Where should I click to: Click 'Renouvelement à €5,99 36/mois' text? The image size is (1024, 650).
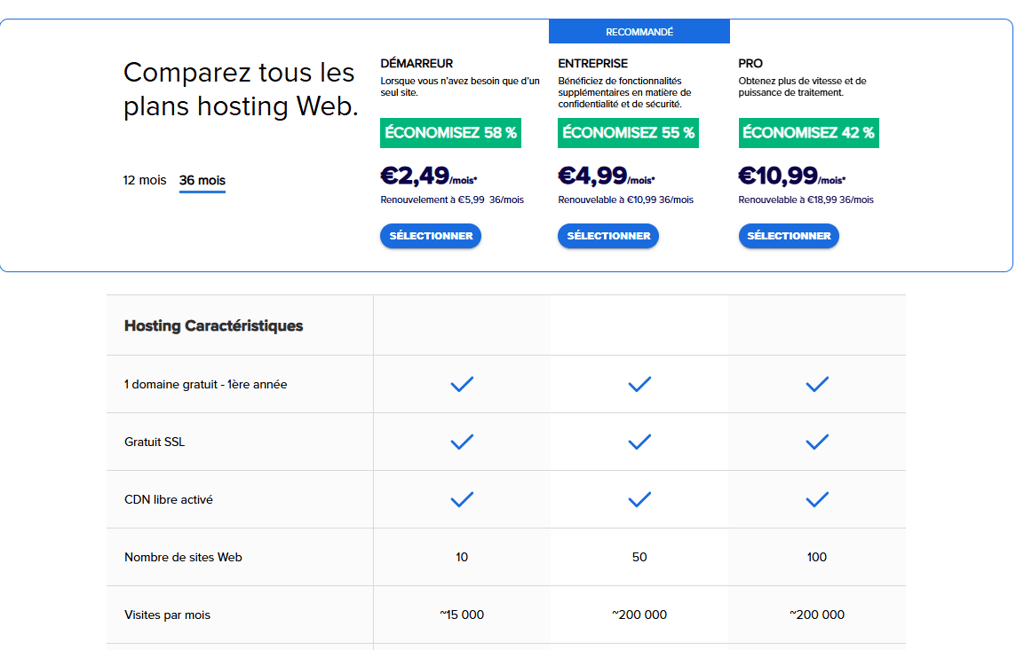452,200
